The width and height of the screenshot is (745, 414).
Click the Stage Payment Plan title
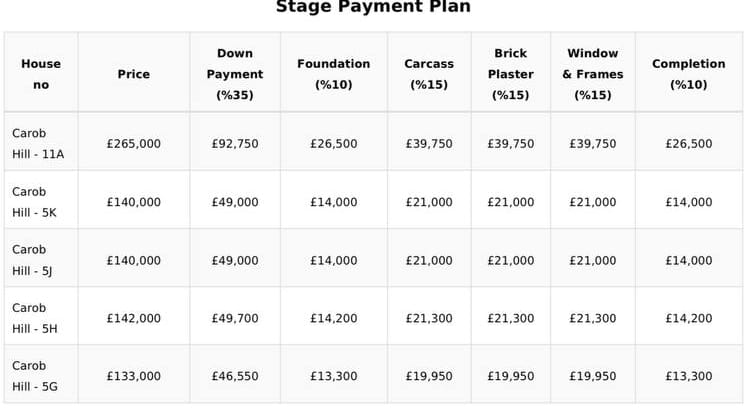[x=373, y=7]
